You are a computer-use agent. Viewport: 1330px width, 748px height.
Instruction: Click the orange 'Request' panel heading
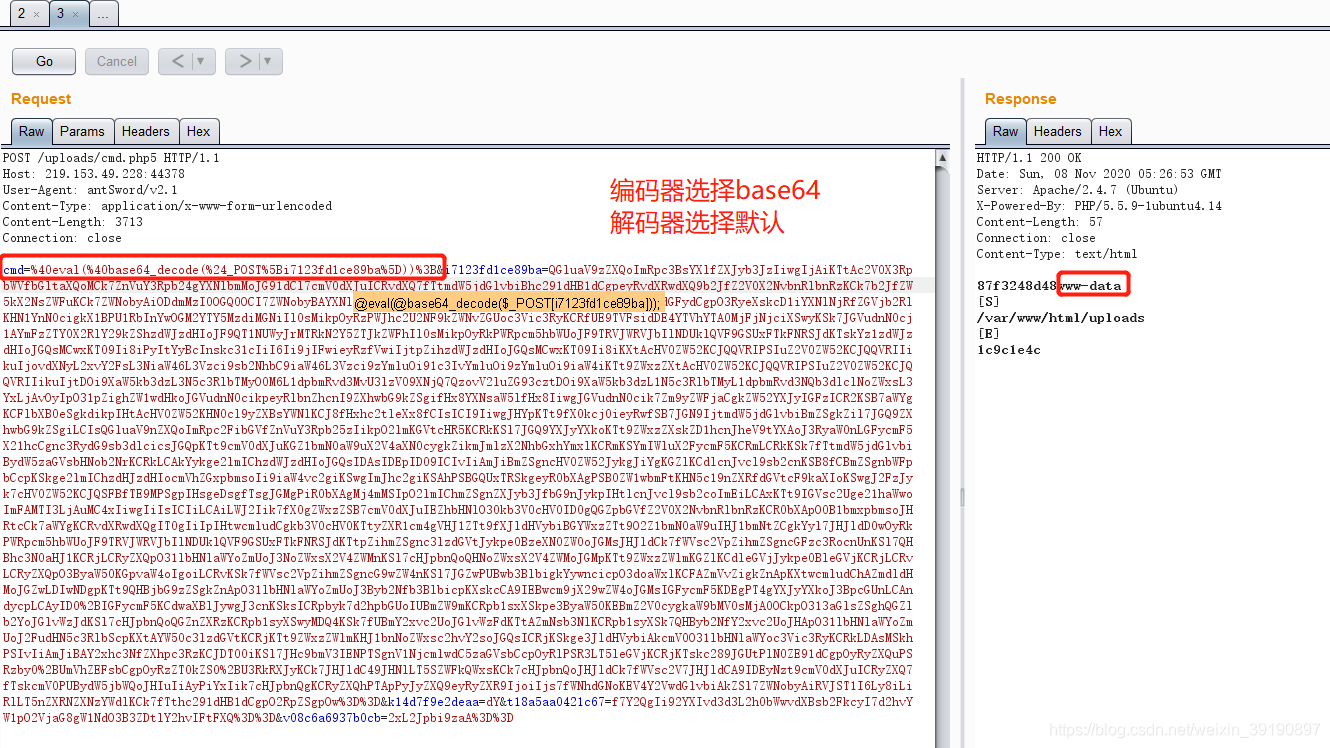(x=41, y=99)
